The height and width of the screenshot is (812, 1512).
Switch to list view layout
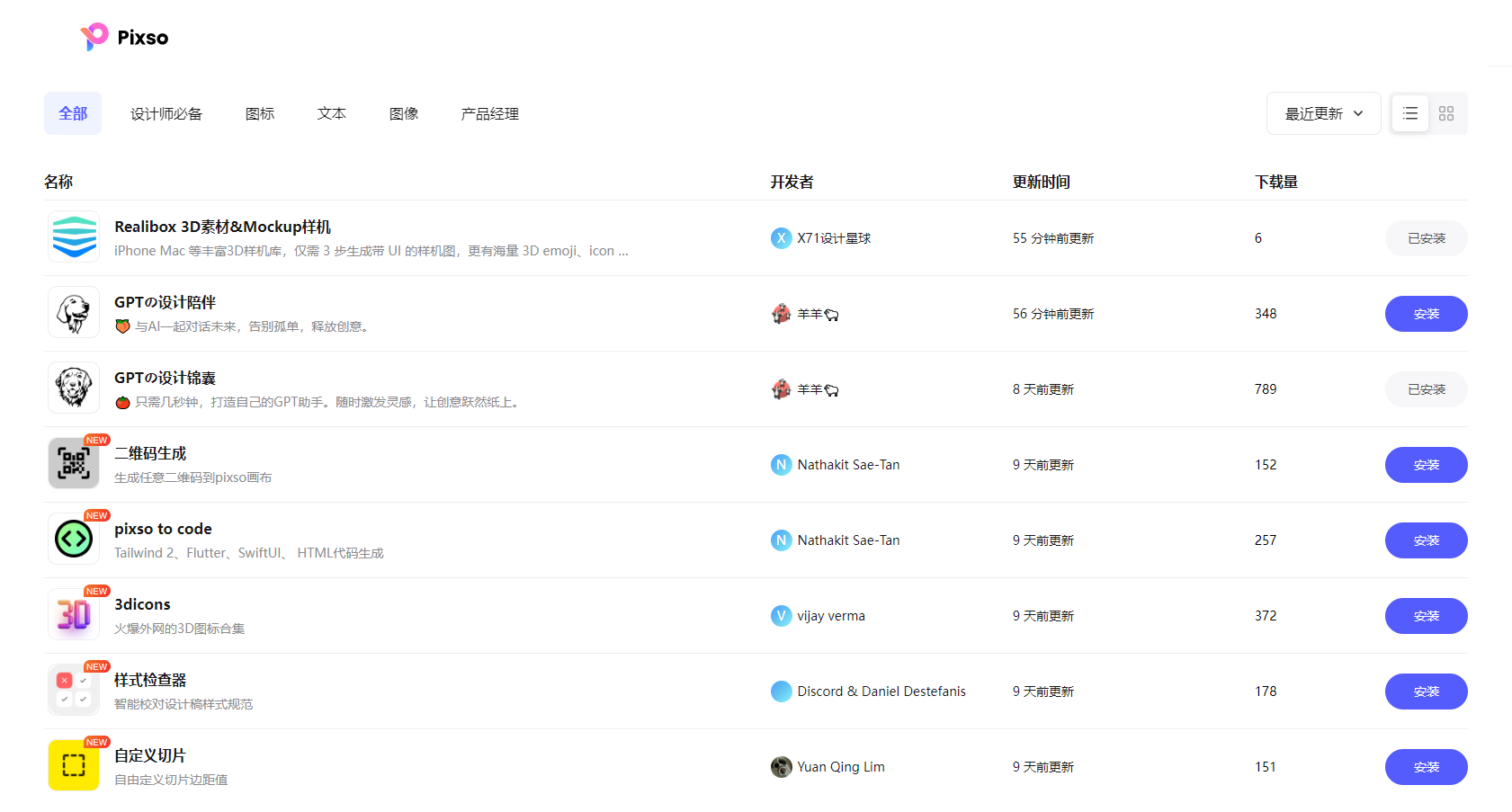pyautogui.click(x=1410, y=113)
